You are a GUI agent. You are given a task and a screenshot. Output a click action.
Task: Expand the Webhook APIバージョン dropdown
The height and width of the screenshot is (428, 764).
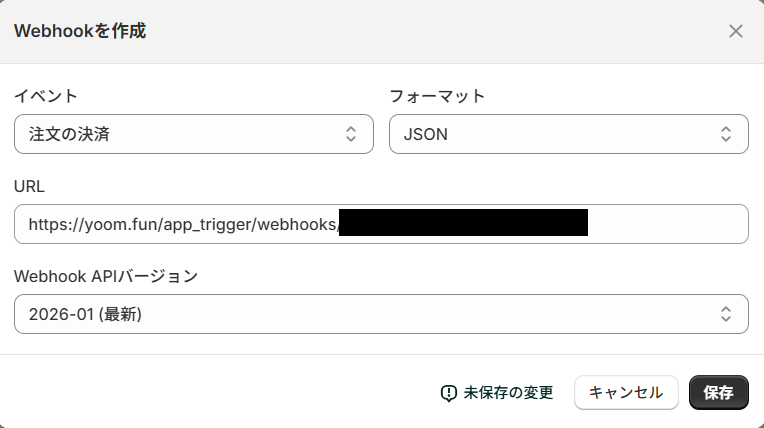[x=381, y=314]
